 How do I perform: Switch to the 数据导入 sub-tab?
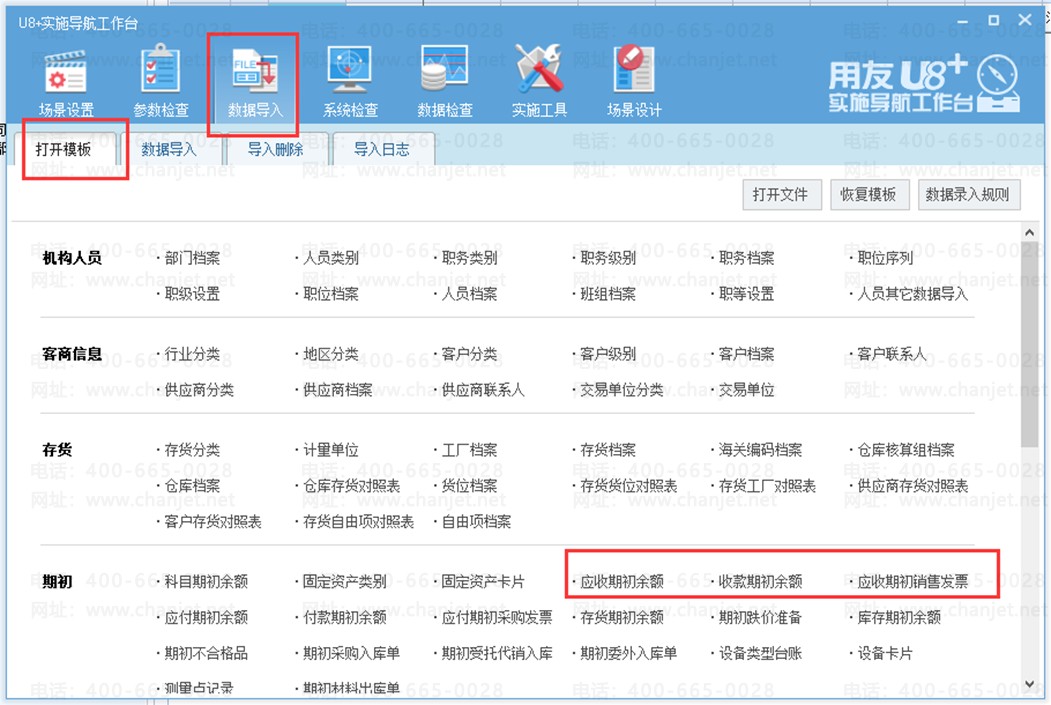point(169,149)
